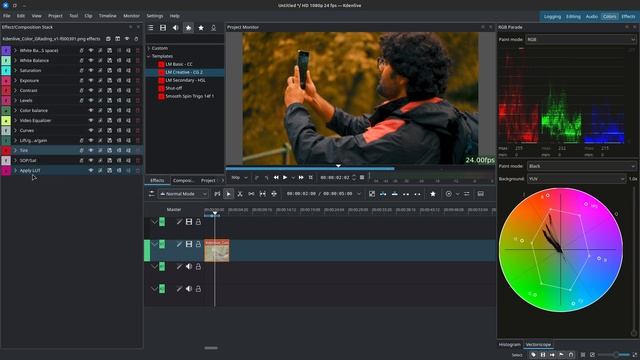Collapse the Templates folder
This screenshot has height=360, width=640.
click(x=149, y=56)
